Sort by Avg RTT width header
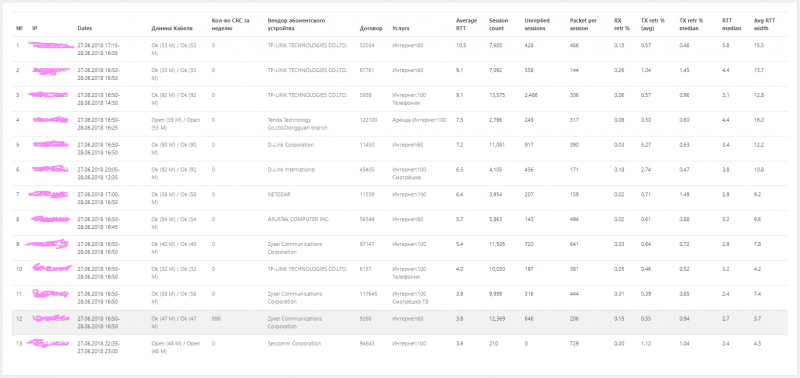Viewport: 800px width, 378px height. (763, 24)
